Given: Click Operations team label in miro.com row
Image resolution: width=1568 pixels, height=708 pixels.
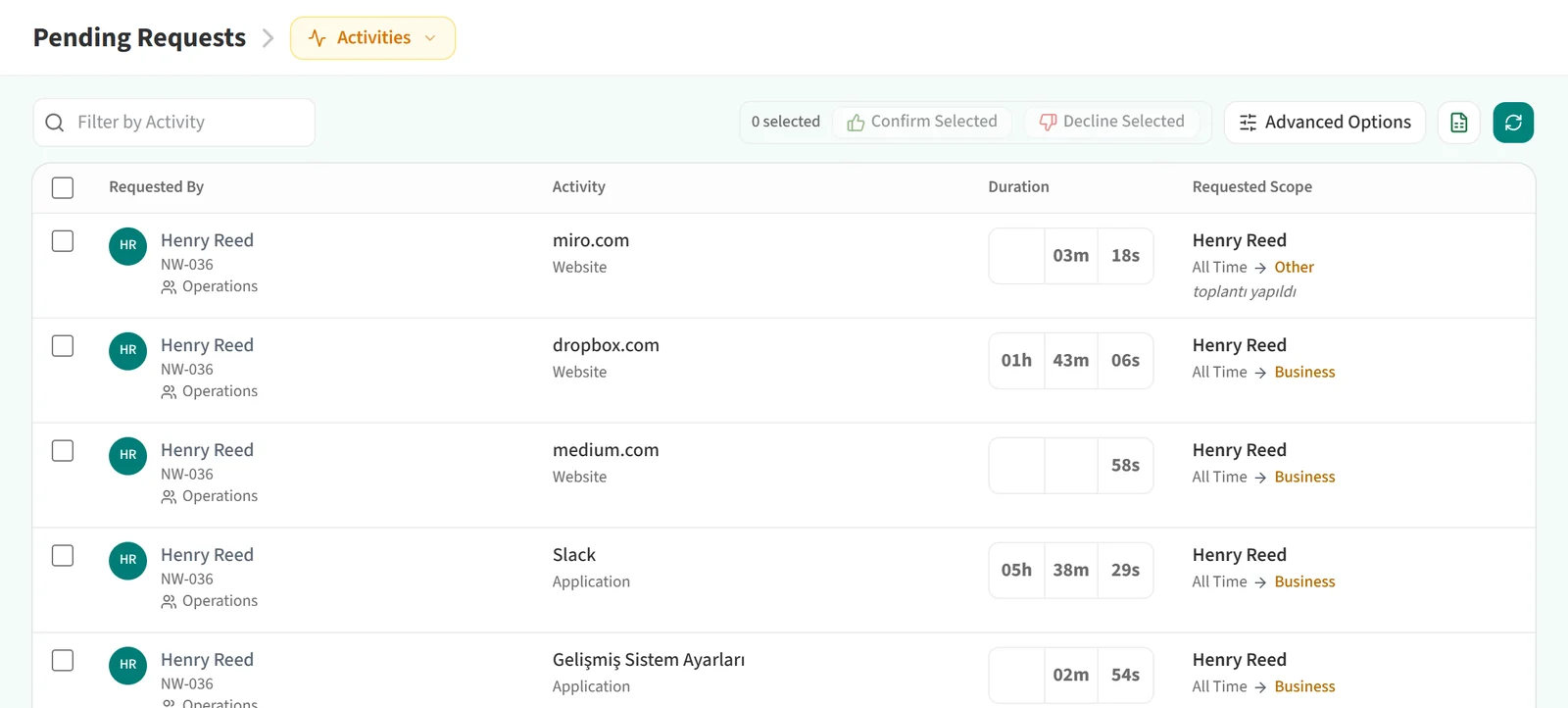Looking at the screenshot, I should pos(220,286).
